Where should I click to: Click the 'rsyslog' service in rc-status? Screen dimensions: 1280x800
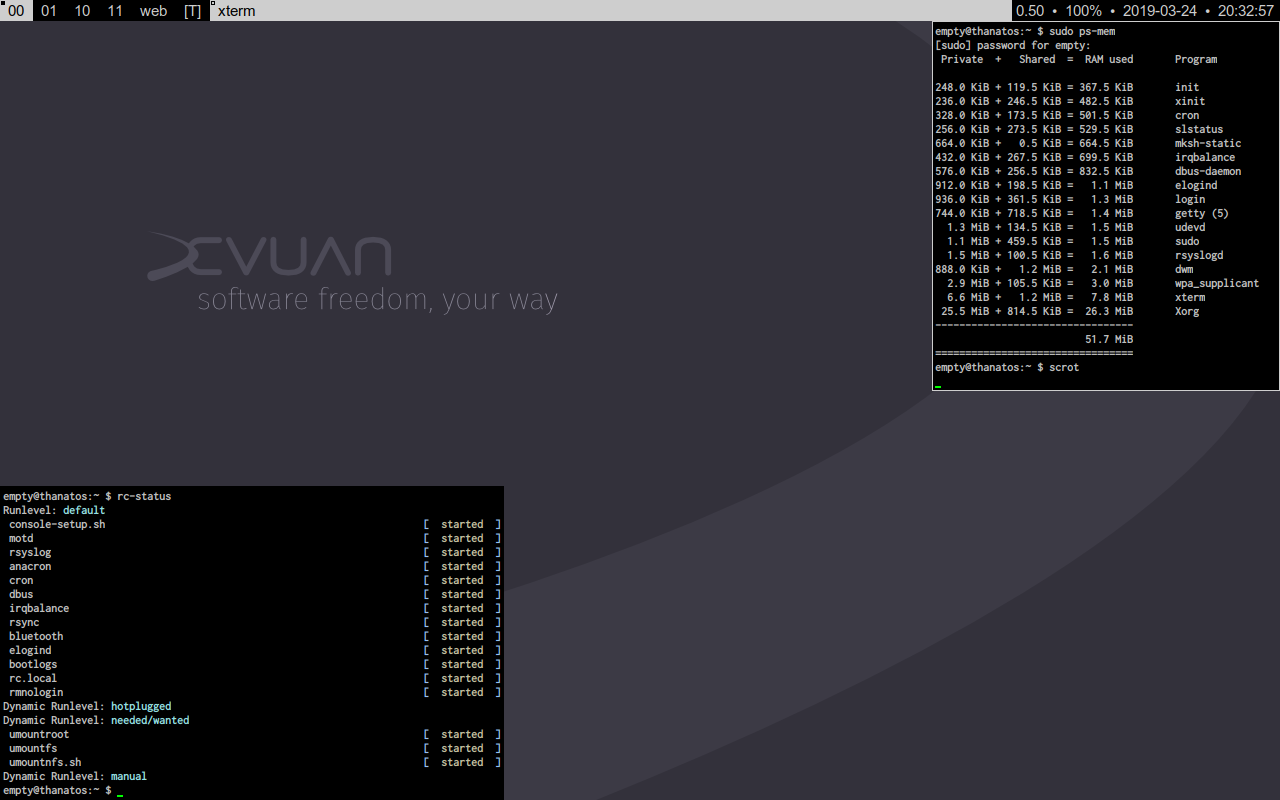pos(30,552)
